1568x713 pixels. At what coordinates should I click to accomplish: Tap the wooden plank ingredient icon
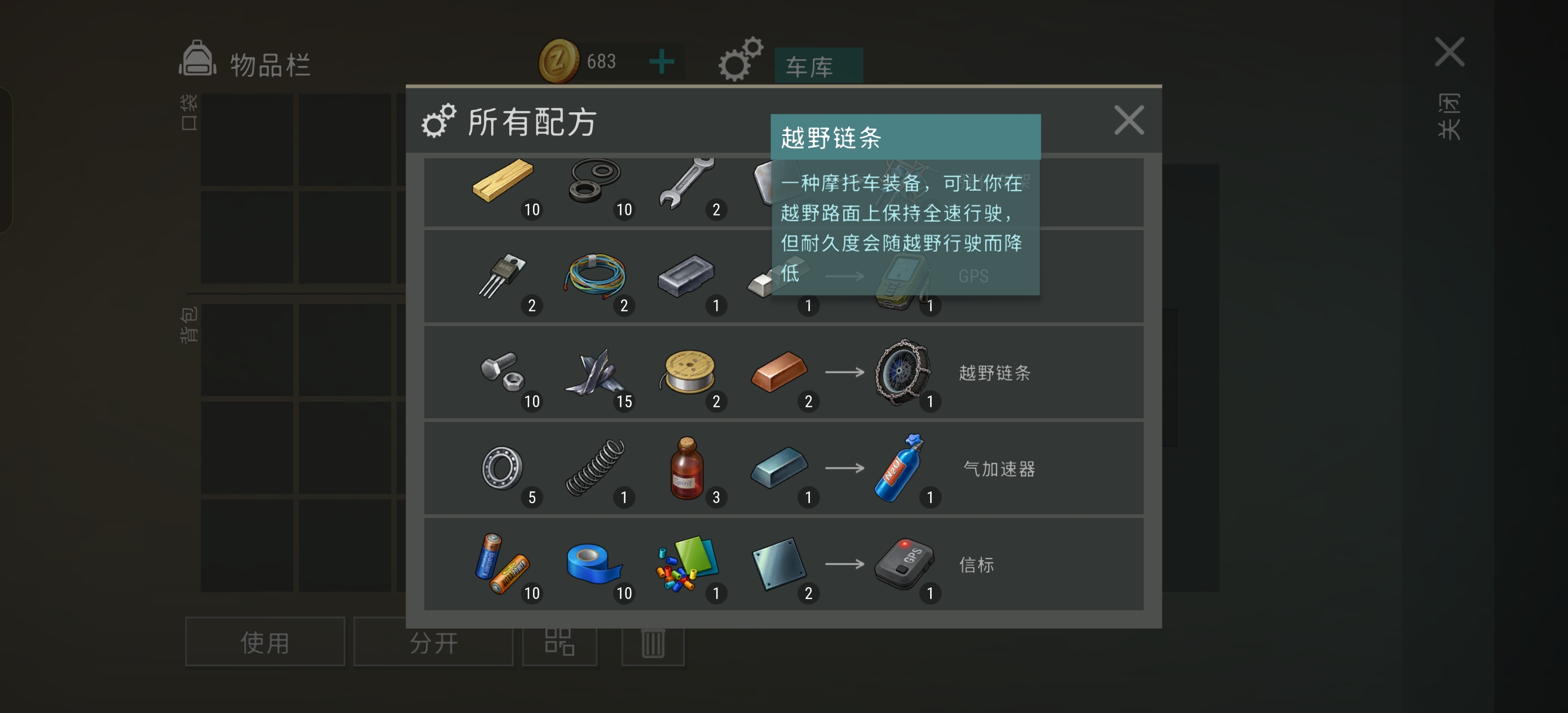coord(502,181)
